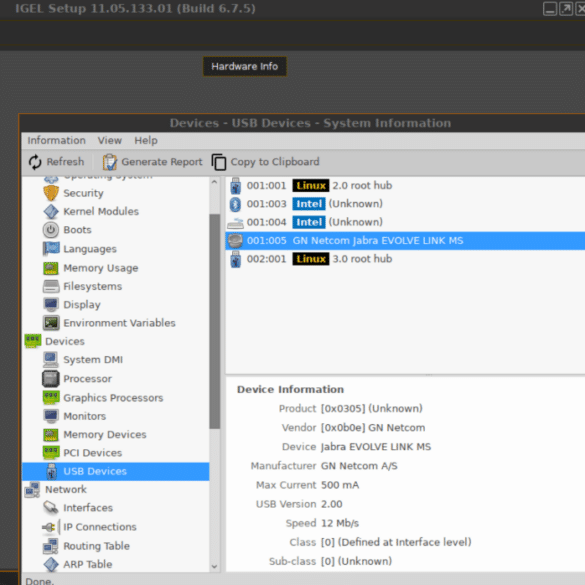
Task: Open the View menu
Action: click(110, 141)
